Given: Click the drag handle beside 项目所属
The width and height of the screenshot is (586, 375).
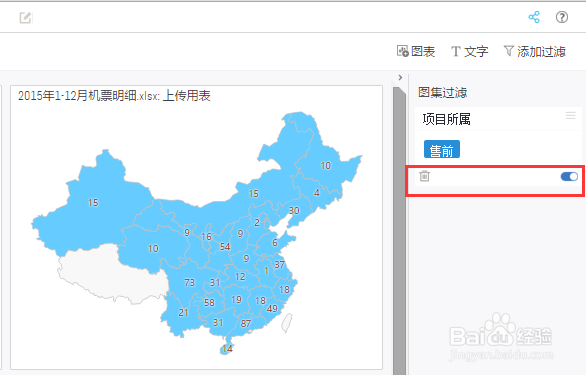Looking at the screenshot, I should (570, 116).
